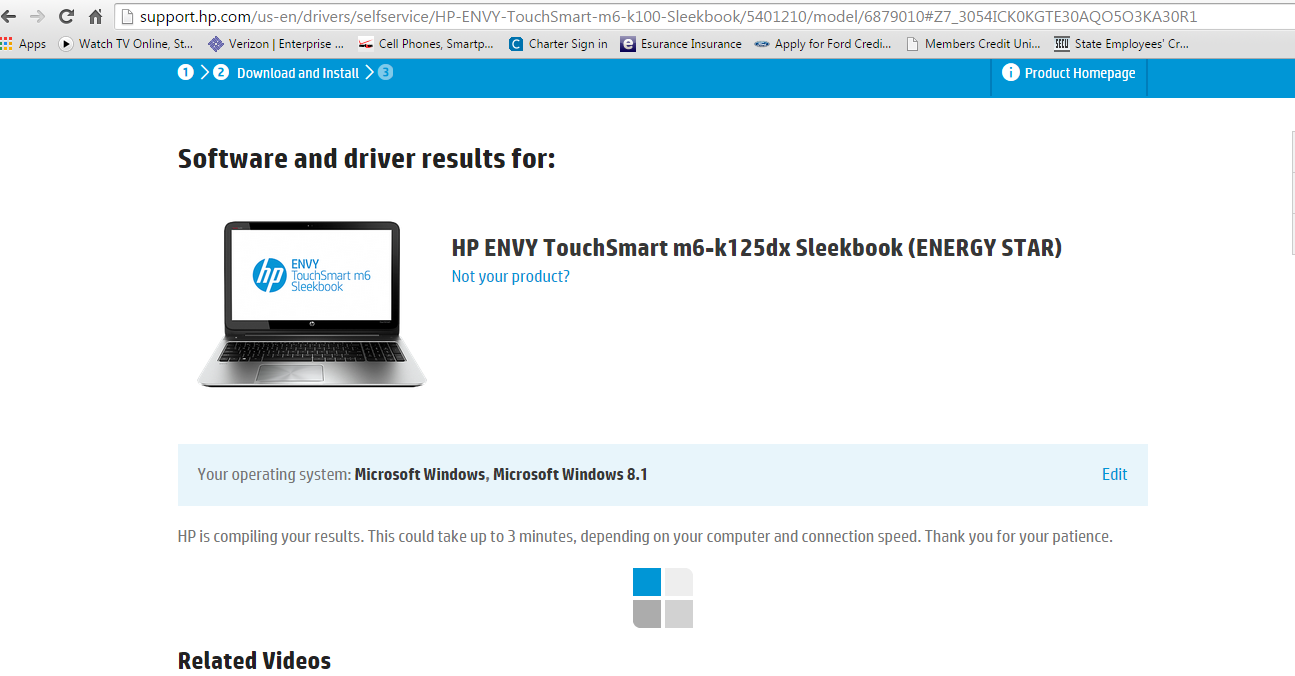Open the Charter Sign in bookmark
Image resolution: width=1295 pixels, height=676 pixels.
pyautogui.click(x=558, y=43)
